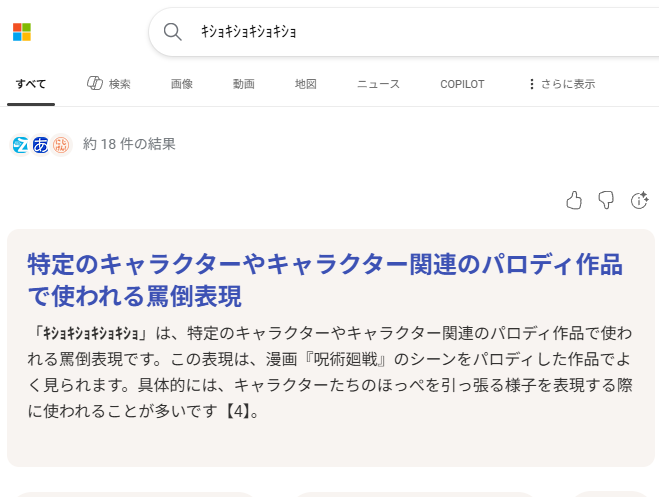The width and height of the screenshot is (659, 497).
Task: Click the Microsoft logo
Action: click(x=22, y=32)
